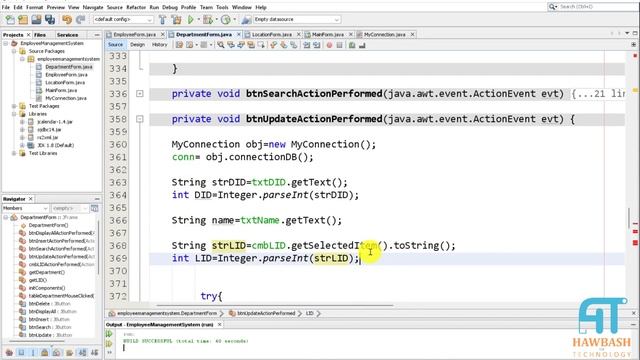
Task: Switch to LocationForm.java editor tab
Action: [x=271, y=35]
